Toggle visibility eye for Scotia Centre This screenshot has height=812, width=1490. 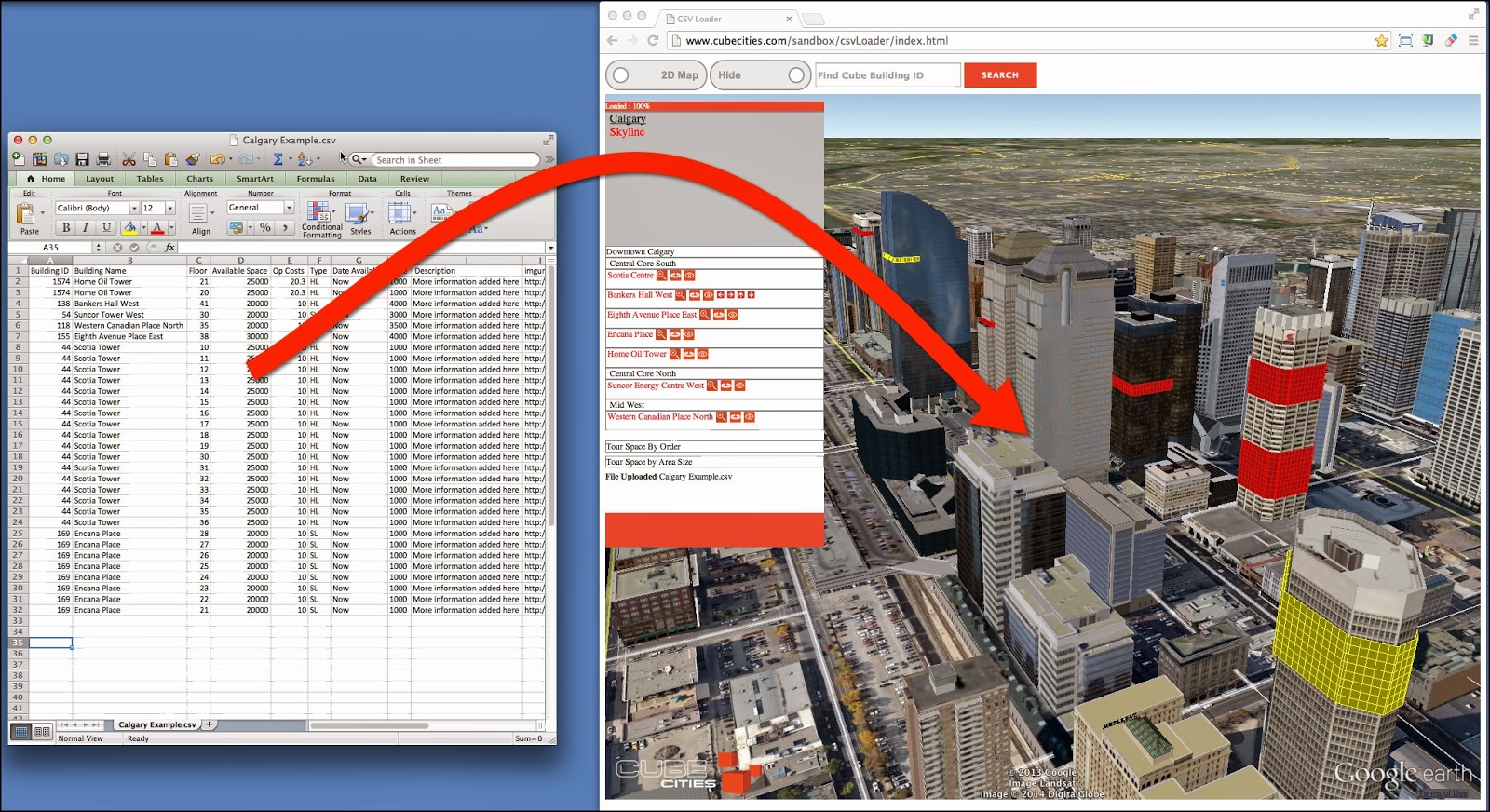pyautogui.click(x=690, y=276)
